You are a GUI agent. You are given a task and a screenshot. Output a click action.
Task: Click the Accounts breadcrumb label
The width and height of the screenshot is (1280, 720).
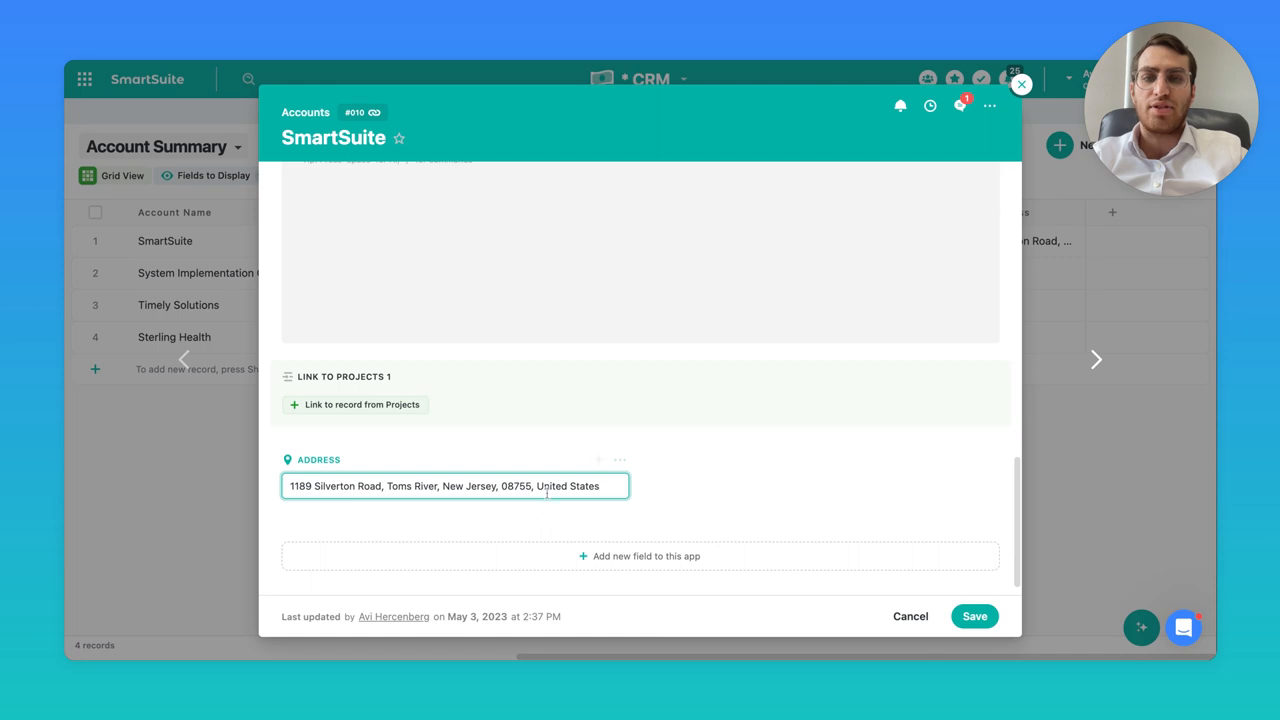[x=305, y=113]
